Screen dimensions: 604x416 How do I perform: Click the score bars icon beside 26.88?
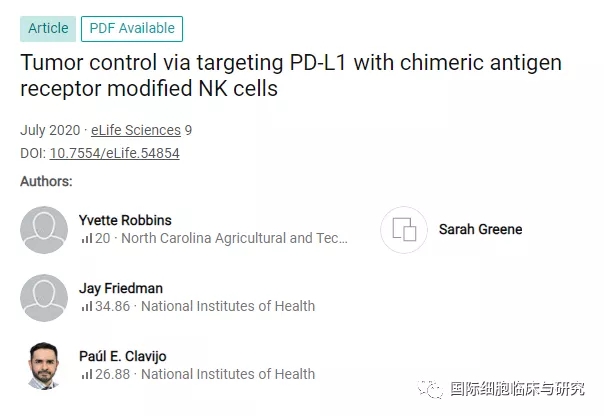click(x=86, y=375)
